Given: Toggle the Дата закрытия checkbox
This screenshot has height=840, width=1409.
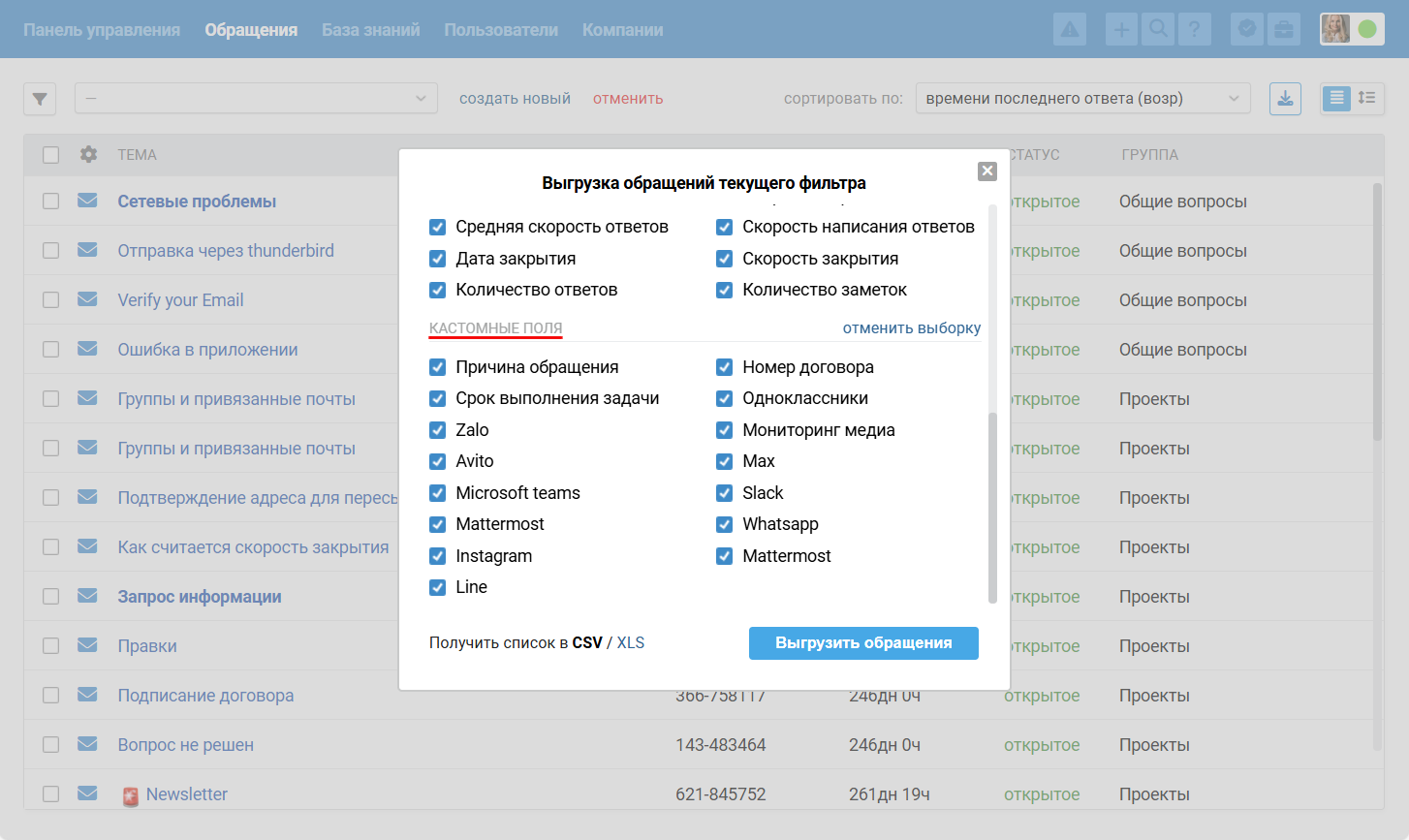Looking at the screenshot, I should (438, 259).
